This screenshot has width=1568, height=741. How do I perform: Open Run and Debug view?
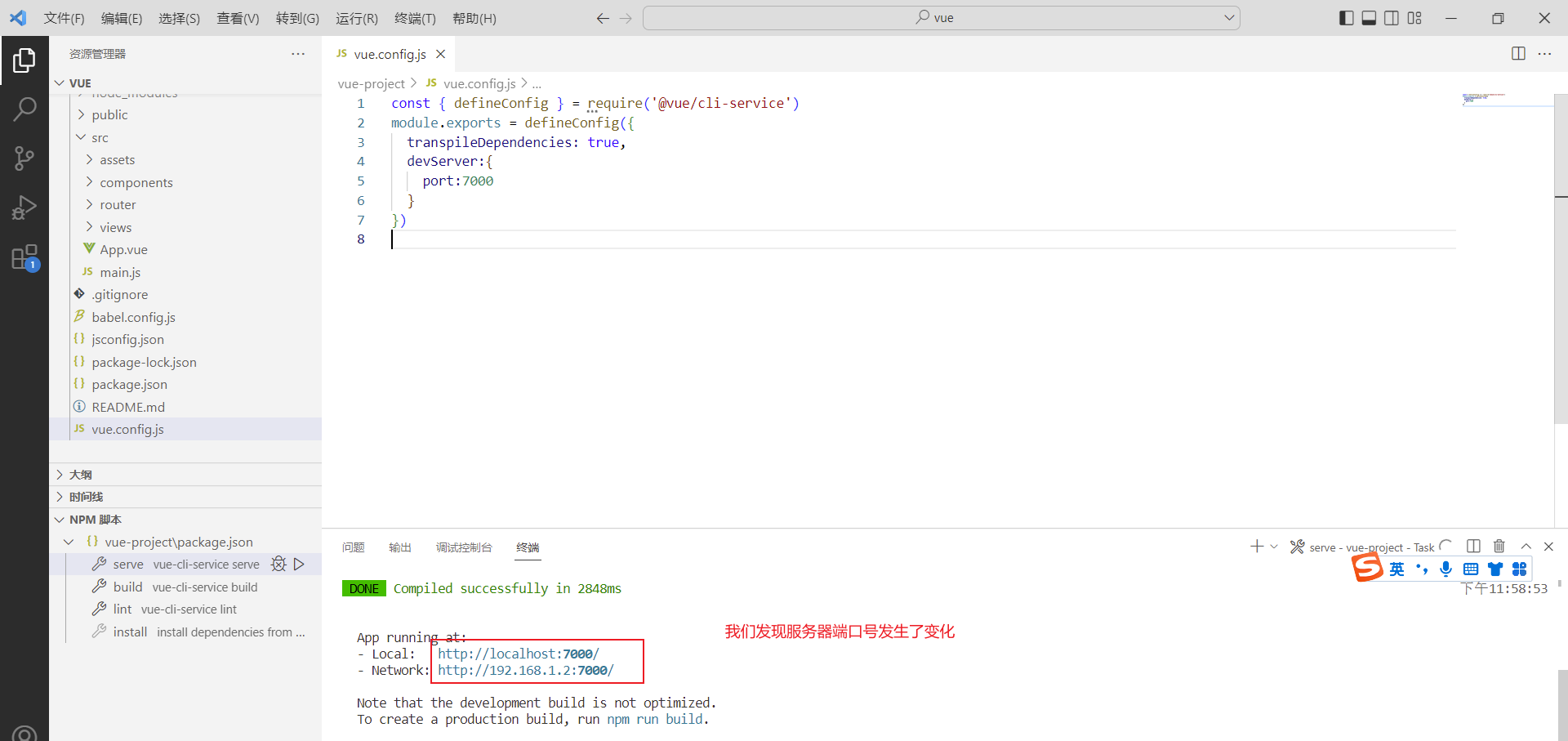[x=24, y=208]
